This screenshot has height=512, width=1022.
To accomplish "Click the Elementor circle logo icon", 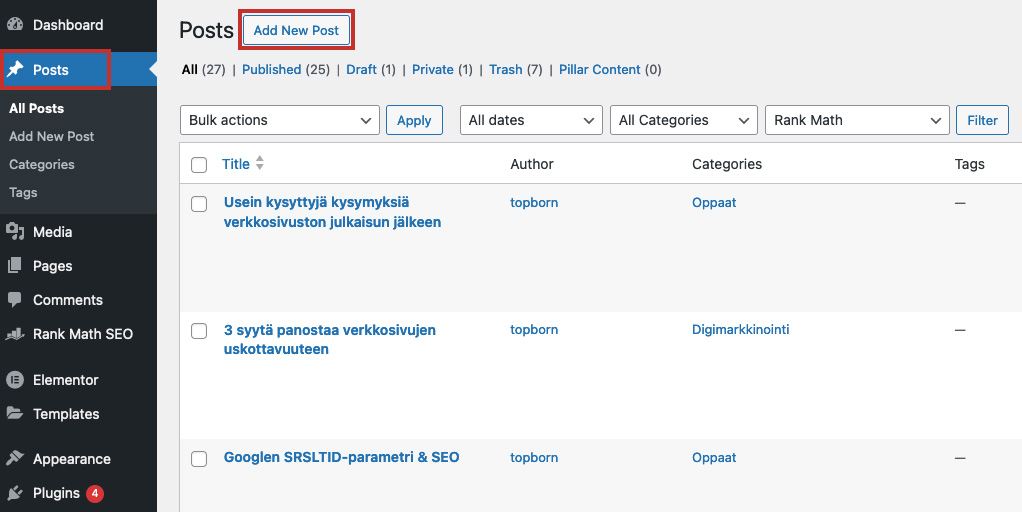I will (x=15, y=380).
